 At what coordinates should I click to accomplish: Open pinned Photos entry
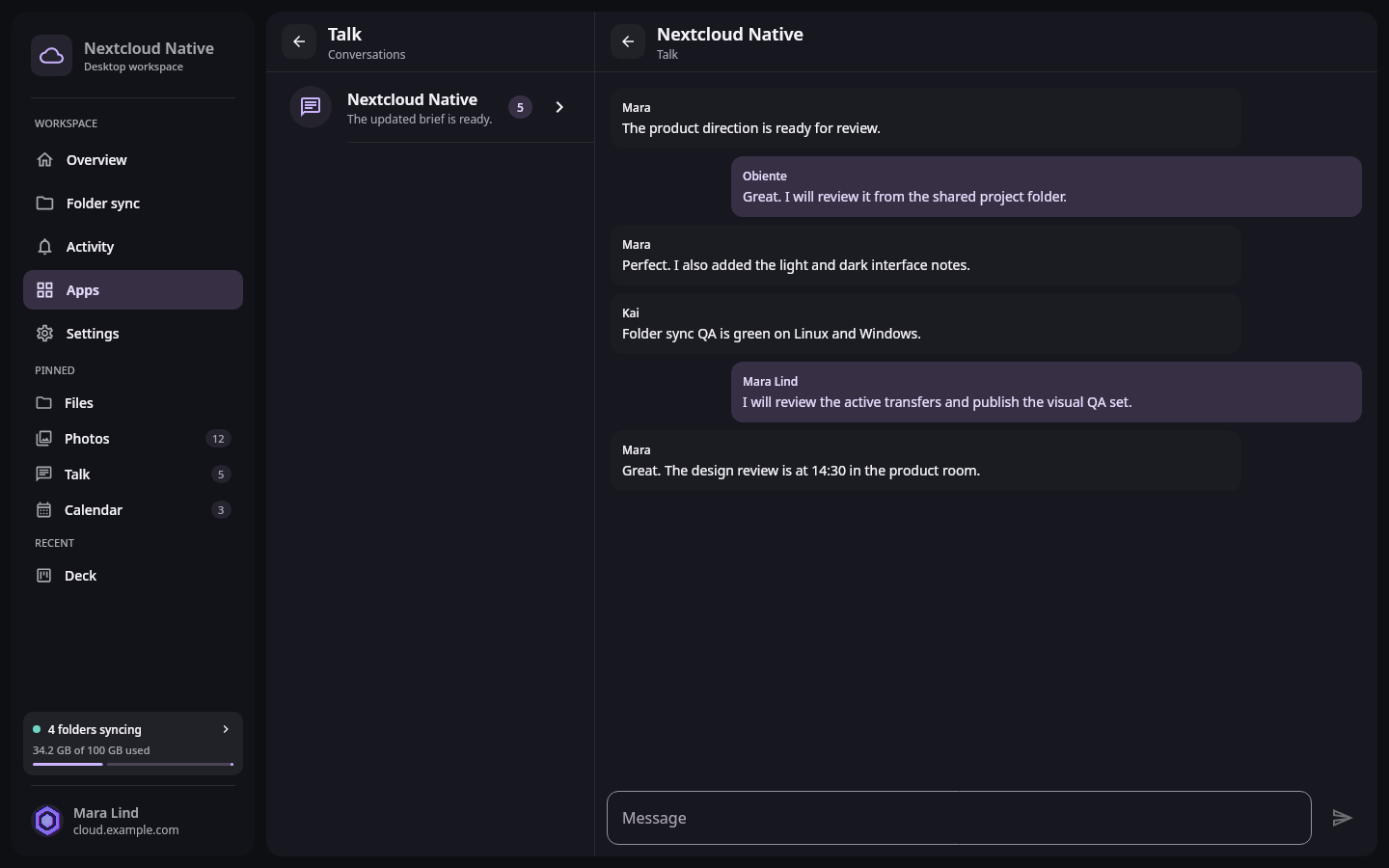(x=133, y=439)
